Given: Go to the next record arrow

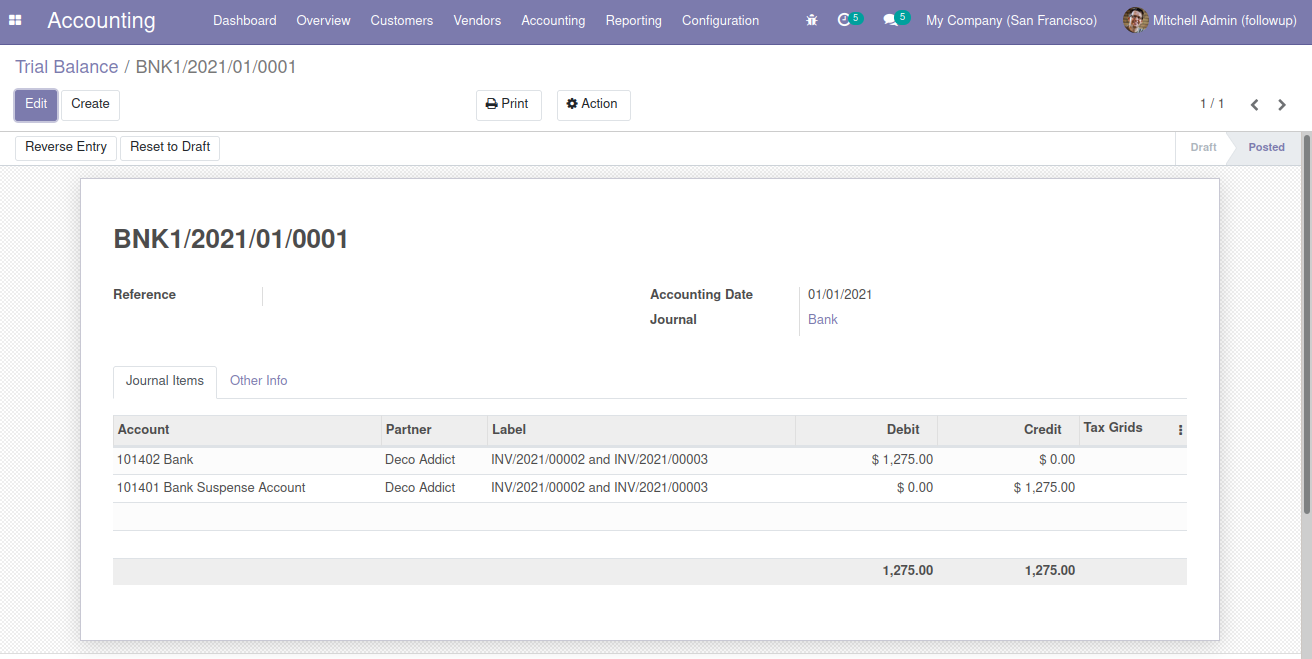Looking at the screenshot, I should 1282,105.
